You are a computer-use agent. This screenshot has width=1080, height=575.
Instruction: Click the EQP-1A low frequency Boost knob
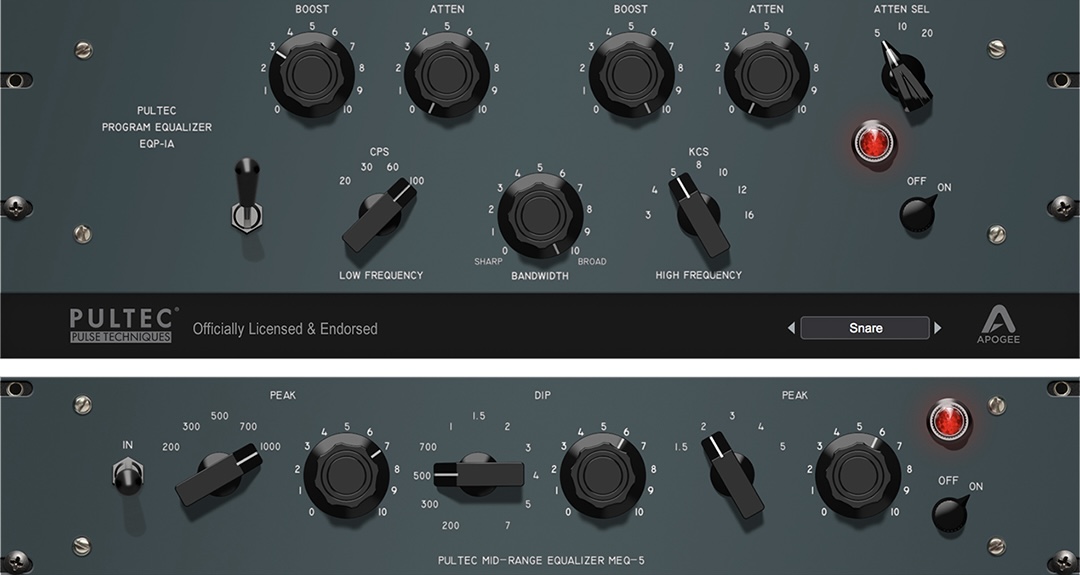pyautogui.click(x=312, y=74)
